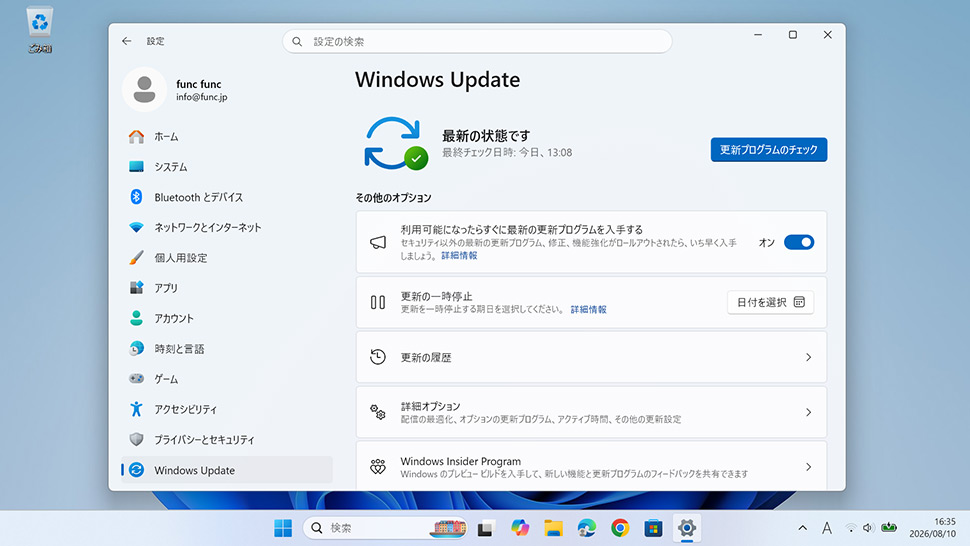Screen dimensions: 970x546
Task: Click the Accounts person icon in sidebar
Action: pos(136,318)
